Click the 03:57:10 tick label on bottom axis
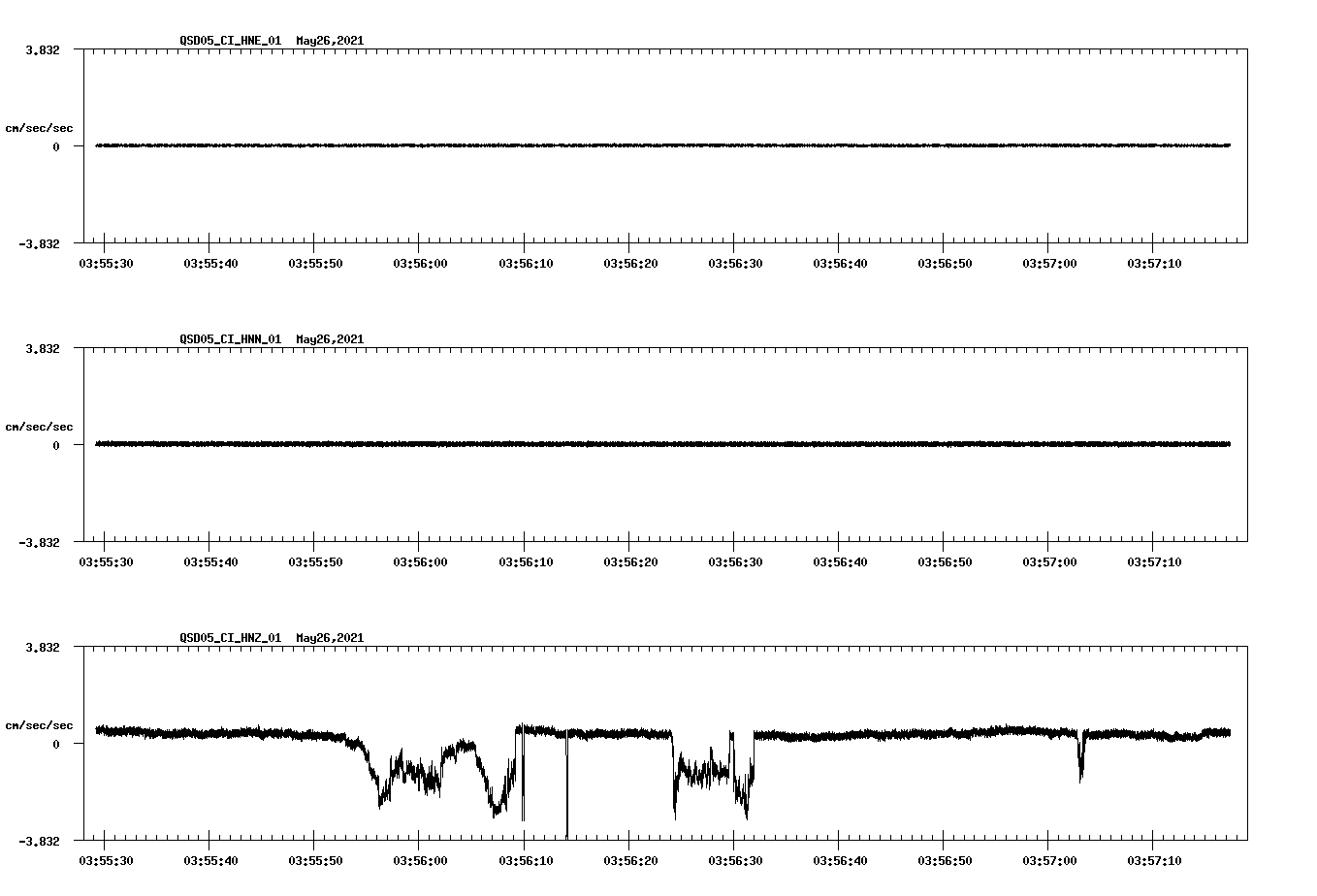Screen dimensions: 1317x896 point(1156,859)
